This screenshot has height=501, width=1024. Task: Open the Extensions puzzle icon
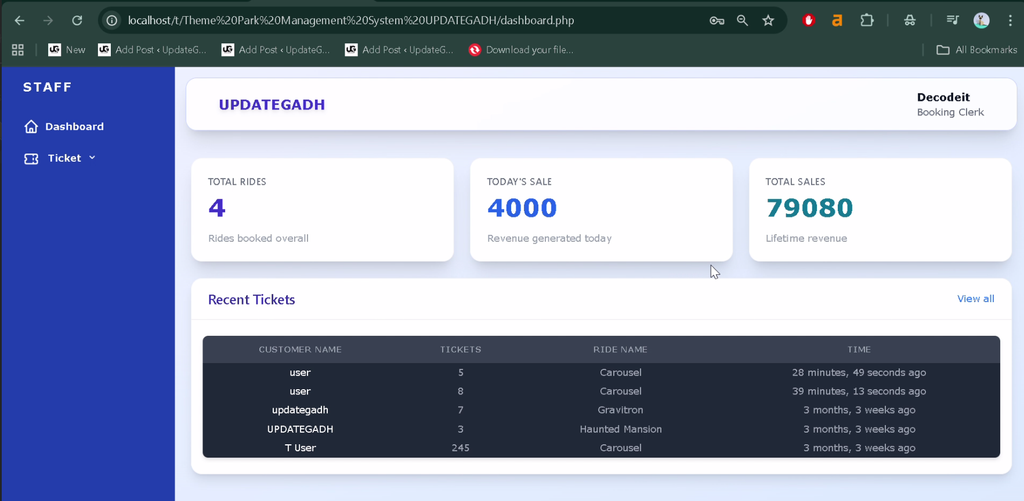(867, 21)
